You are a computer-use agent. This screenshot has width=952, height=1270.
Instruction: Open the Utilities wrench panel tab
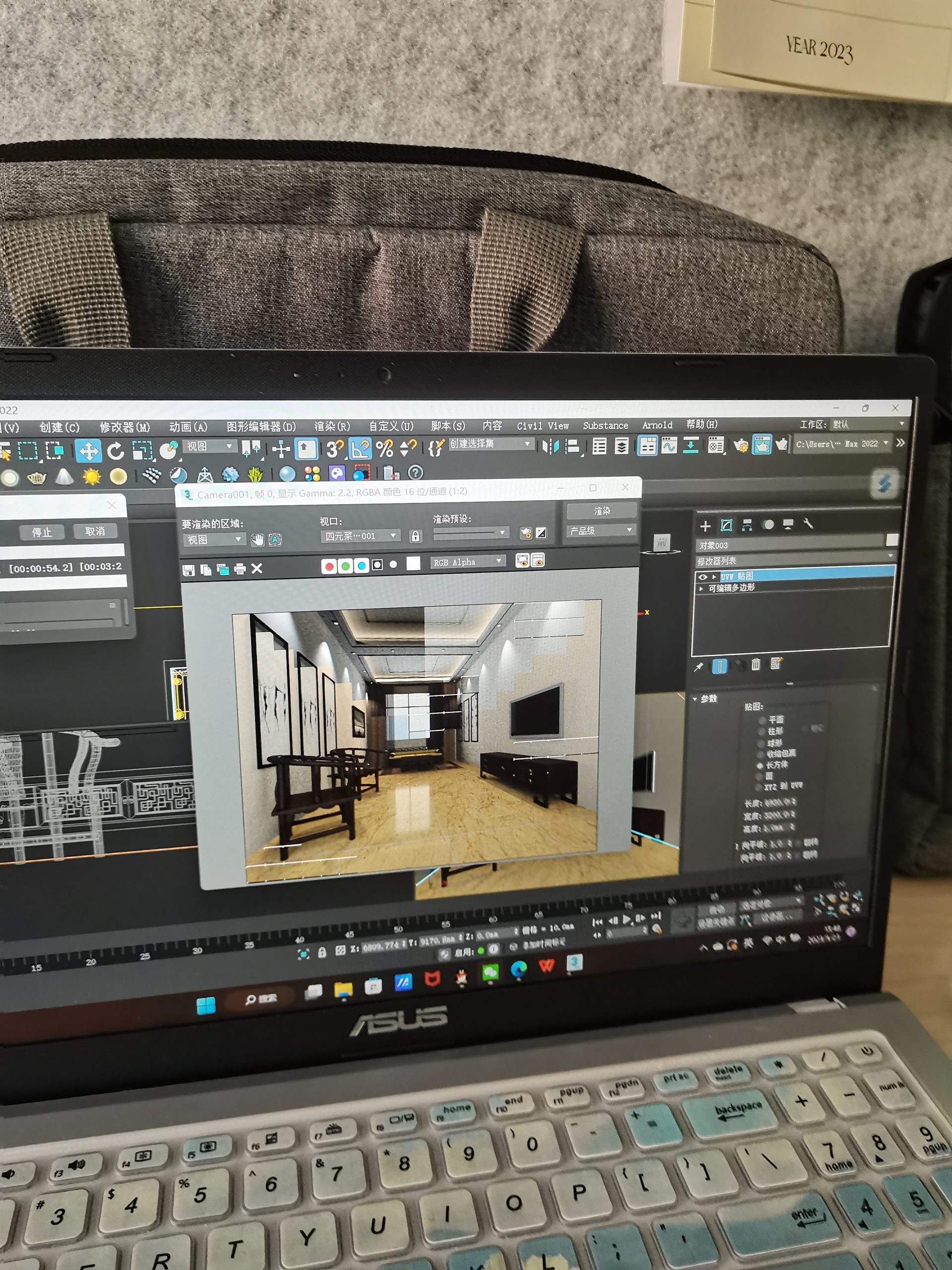[x=808, y=523]
